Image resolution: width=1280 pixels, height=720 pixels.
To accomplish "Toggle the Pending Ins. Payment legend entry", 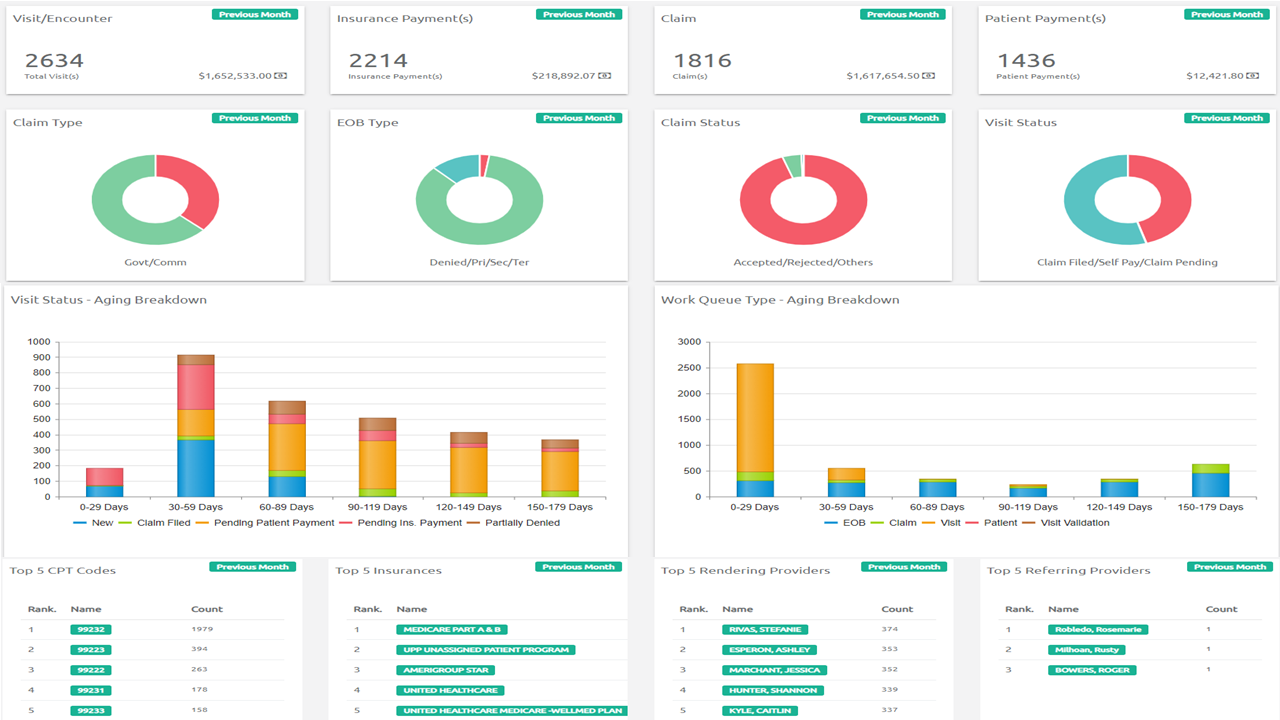I will (x=409, y=520).
